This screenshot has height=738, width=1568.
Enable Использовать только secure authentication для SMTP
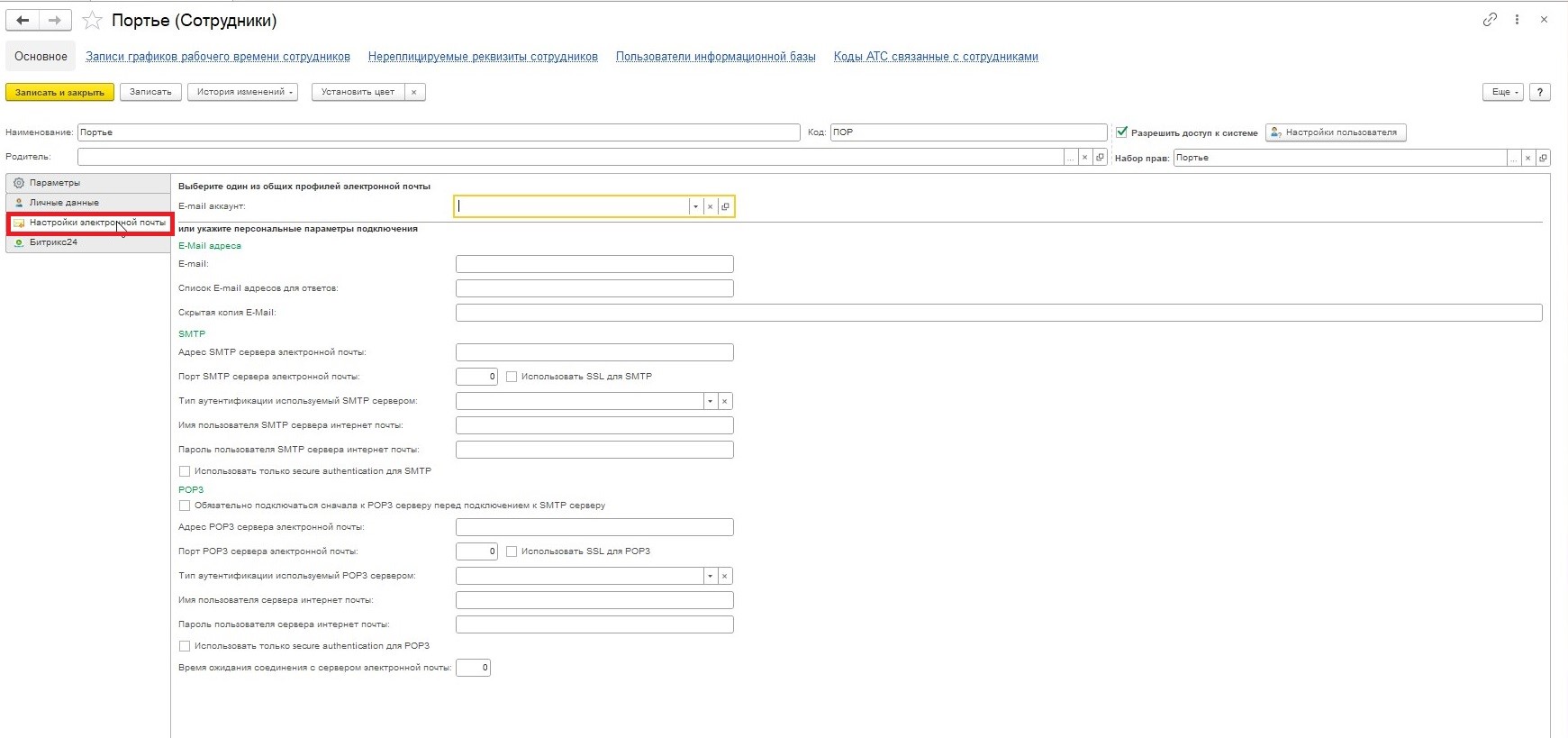click(185, 471)
